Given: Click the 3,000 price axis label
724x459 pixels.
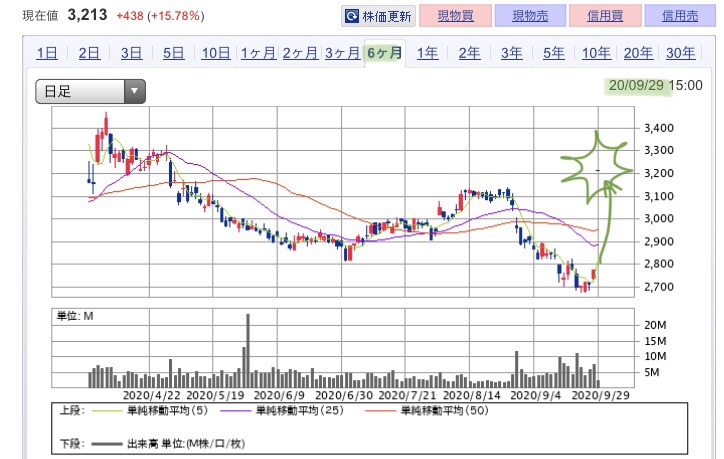Looking at the screenshot, I should point(659,218).
